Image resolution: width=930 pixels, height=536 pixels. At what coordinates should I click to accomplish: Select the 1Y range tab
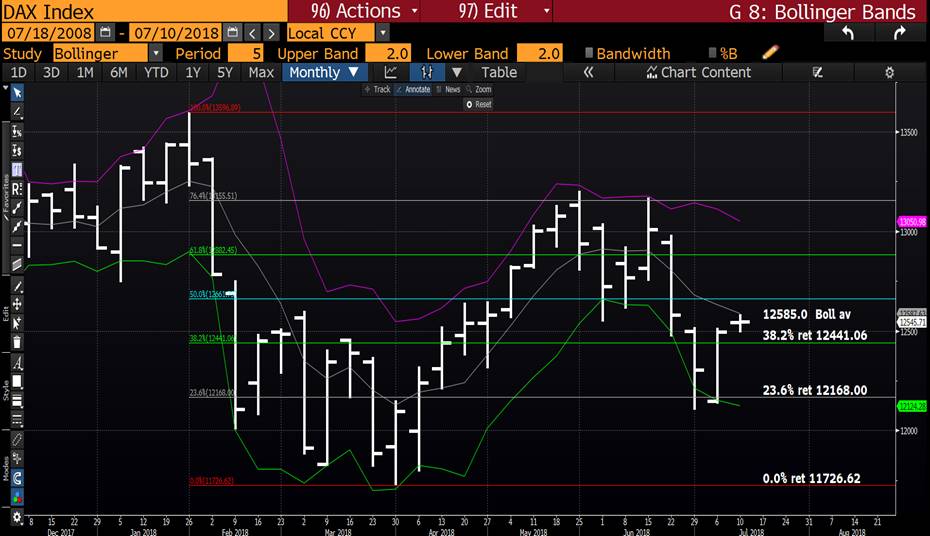193,72
